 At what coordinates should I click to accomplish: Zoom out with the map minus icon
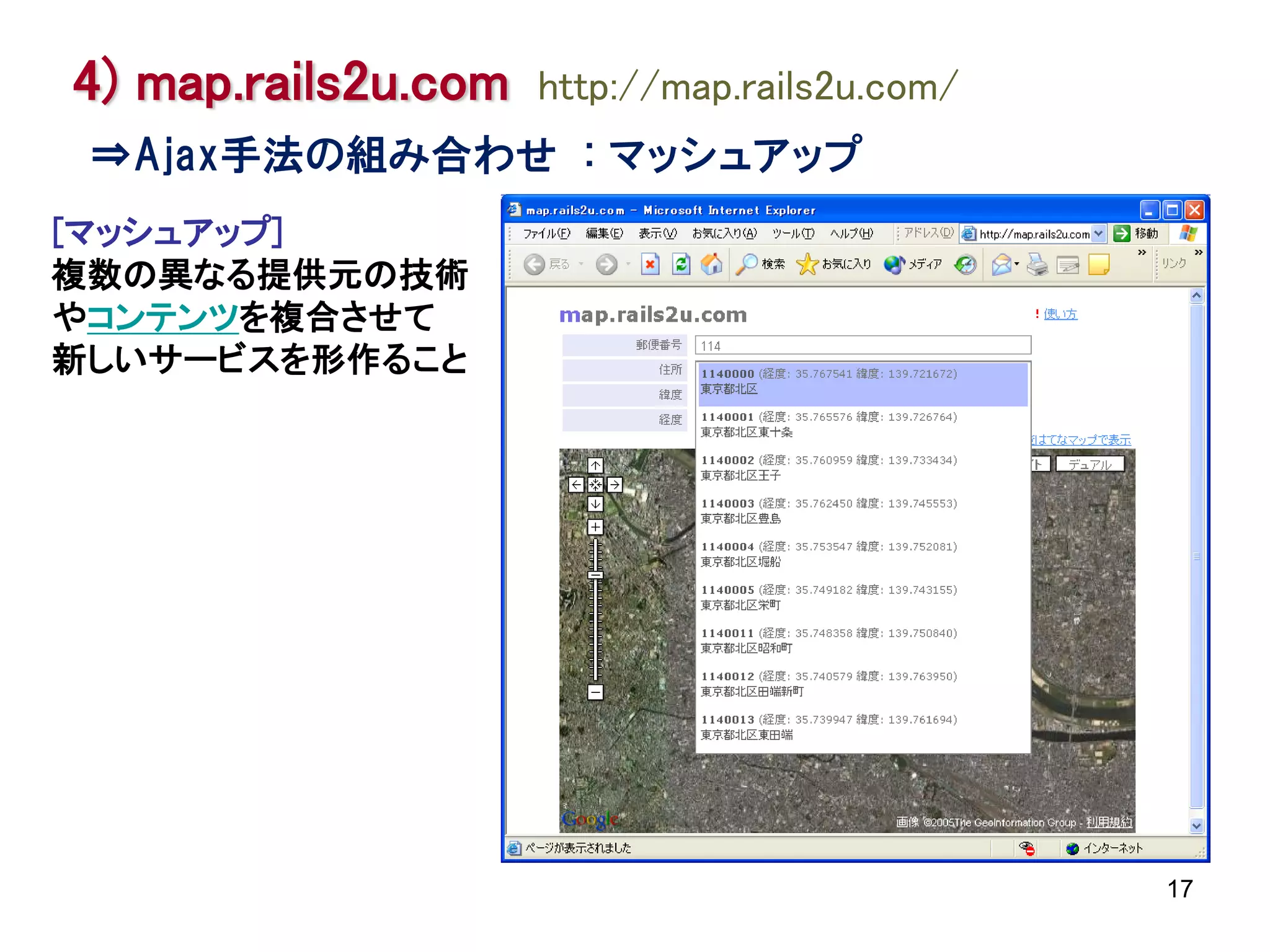[595, 692]
